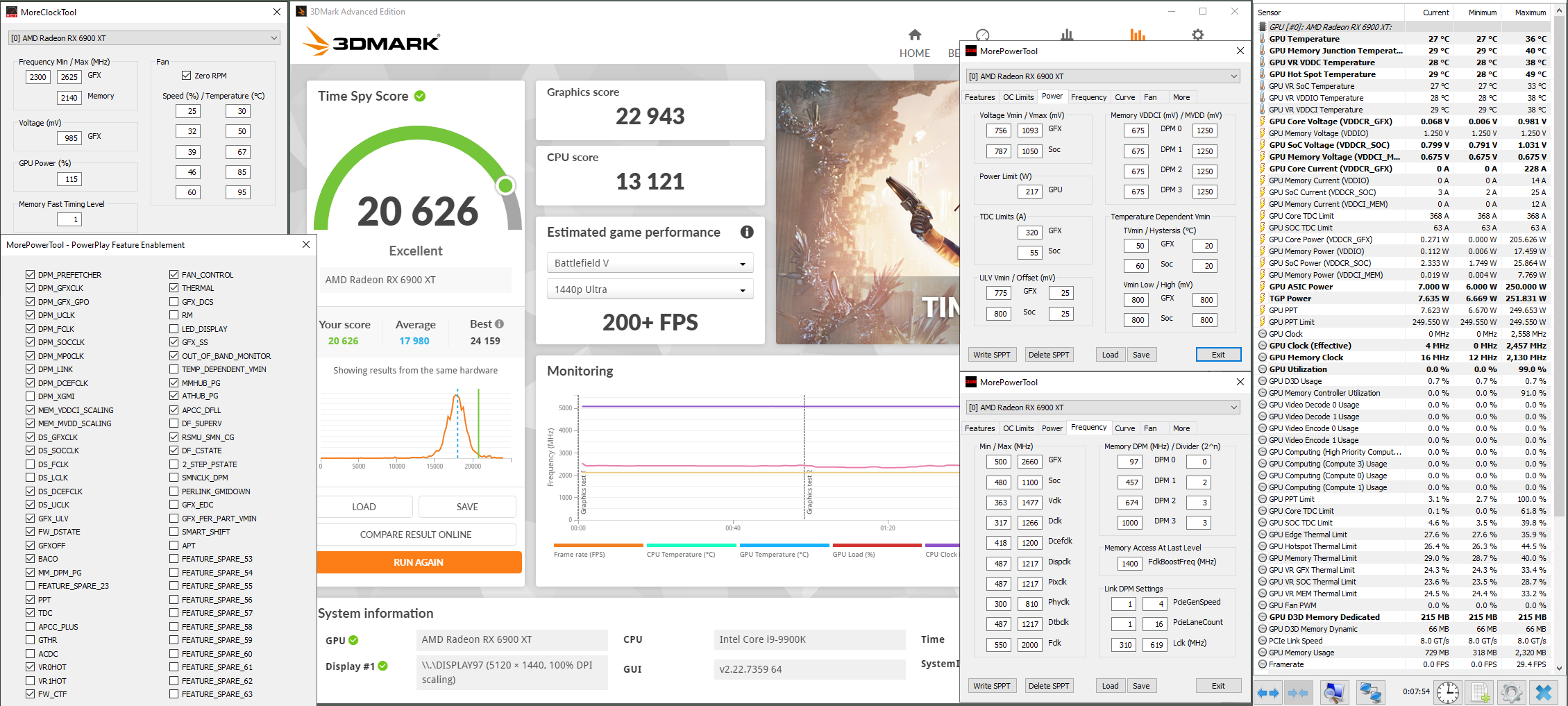The width and height of the screenshot is (1568, 706).
Task: Open sensor settings with the gray gear icon
Action: (x=1511, y=692)
